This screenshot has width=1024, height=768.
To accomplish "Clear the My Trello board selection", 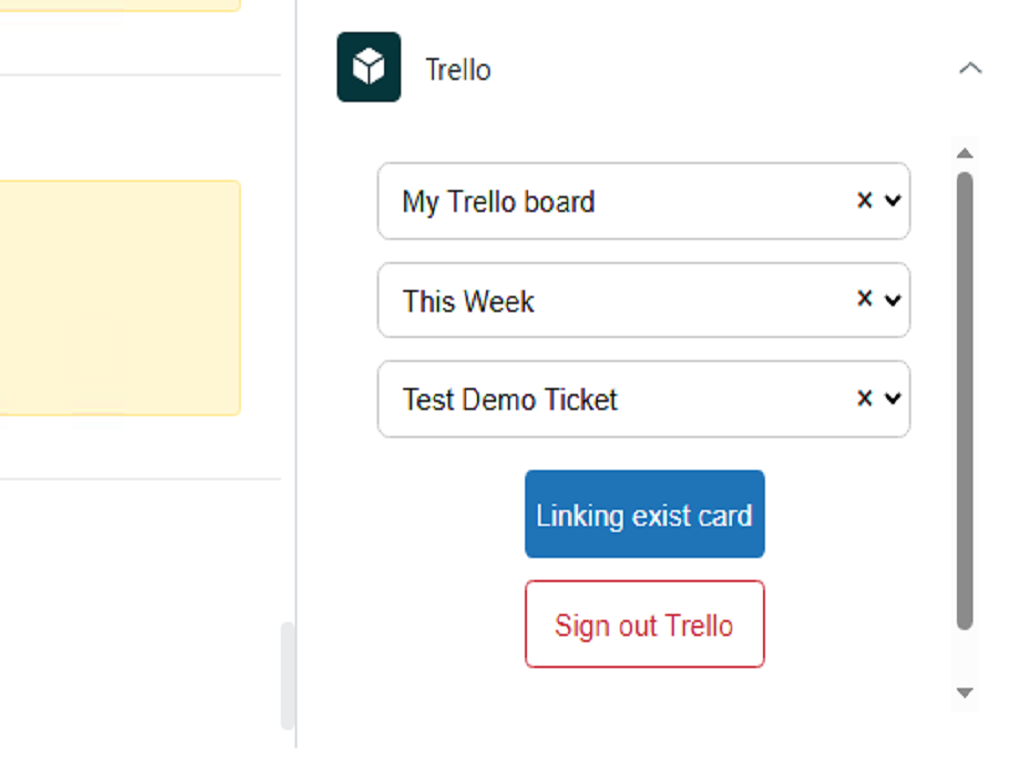I will 865,200.
